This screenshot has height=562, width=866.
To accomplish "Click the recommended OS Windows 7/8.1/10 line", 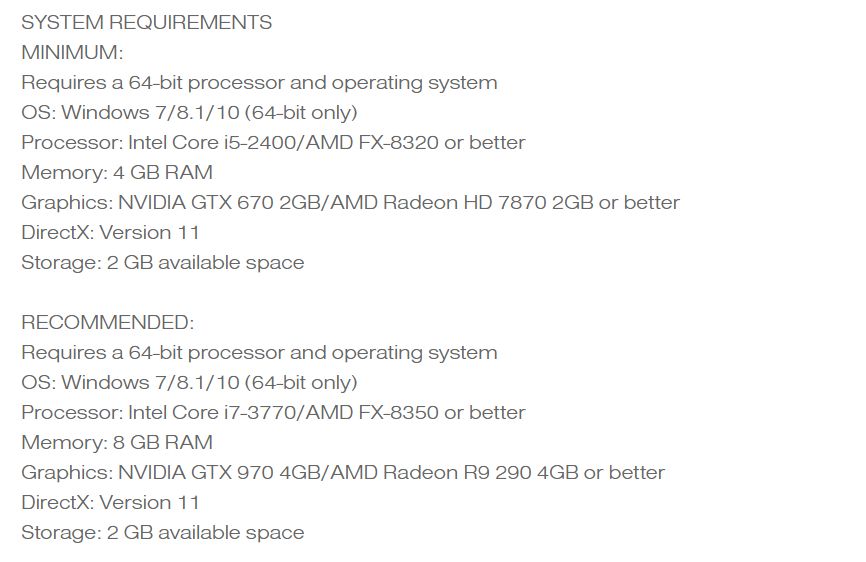I will point(189,383).
